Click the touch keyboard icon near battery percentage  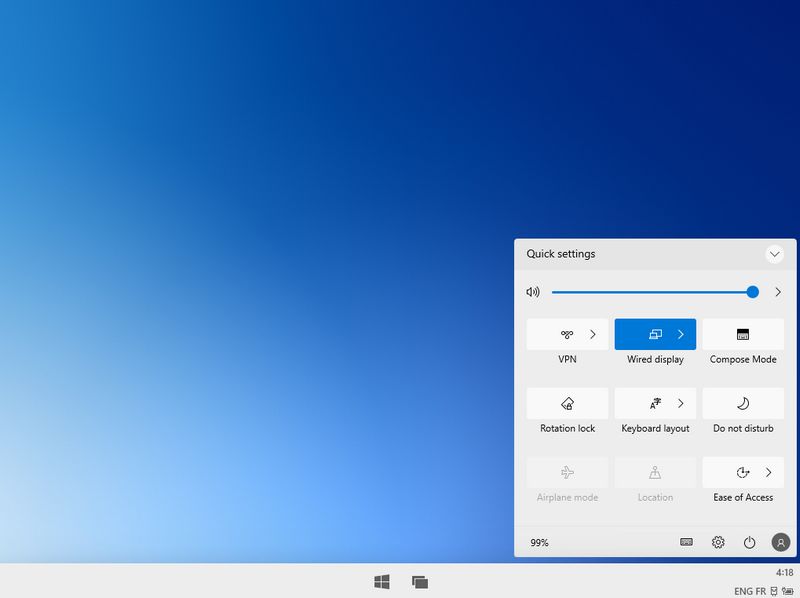684,542
